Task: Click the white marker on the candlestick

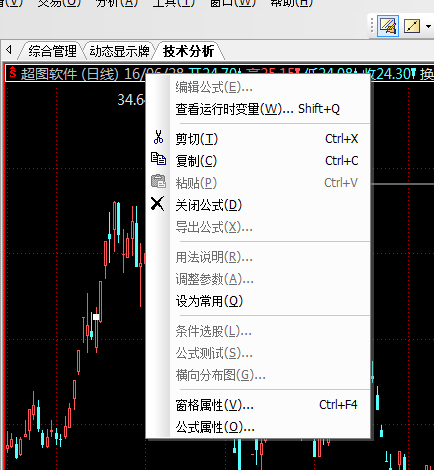Action: point(96,316)
